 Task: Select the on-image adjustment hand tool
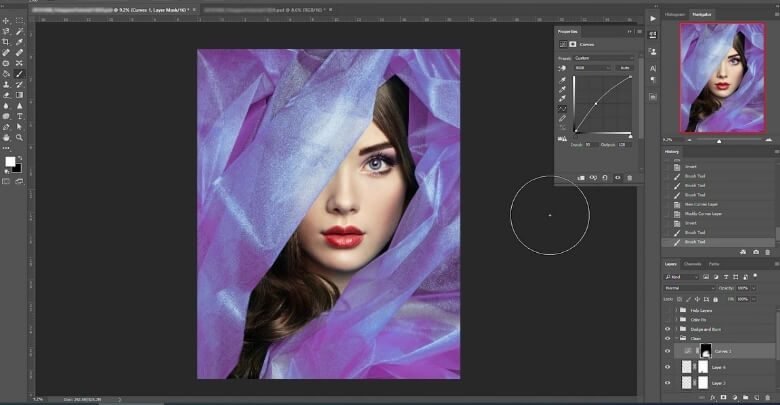(563, 68)
